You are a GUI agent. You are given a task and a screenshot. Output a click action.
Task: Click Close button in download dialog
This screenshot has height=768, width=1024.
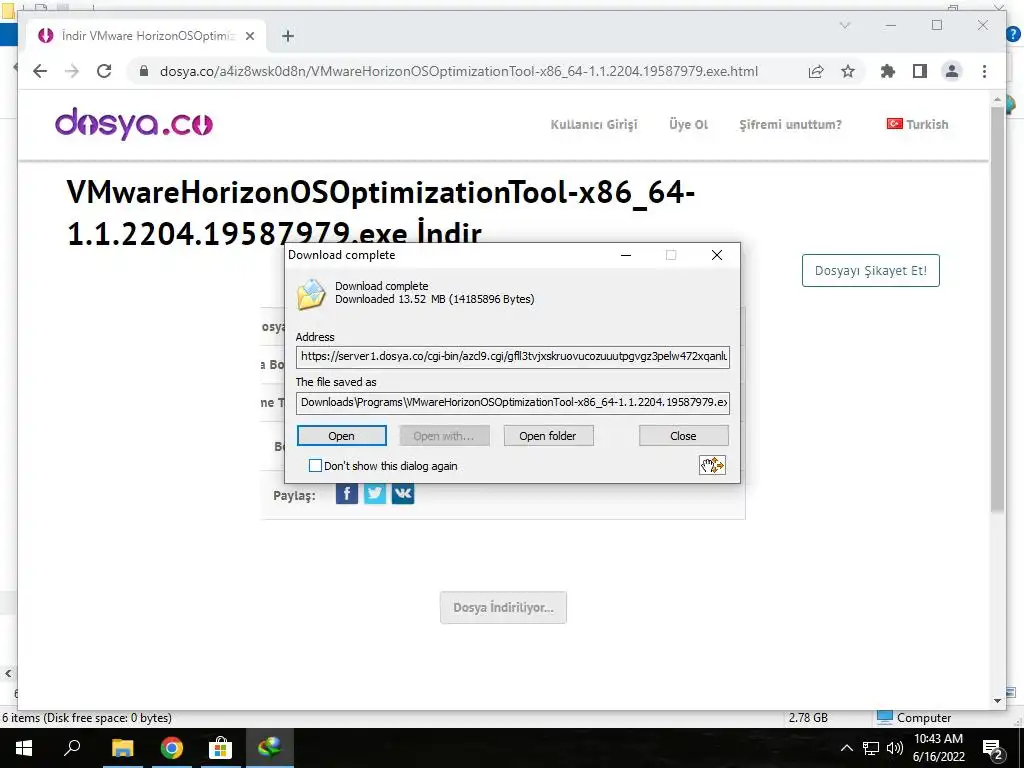683,436
